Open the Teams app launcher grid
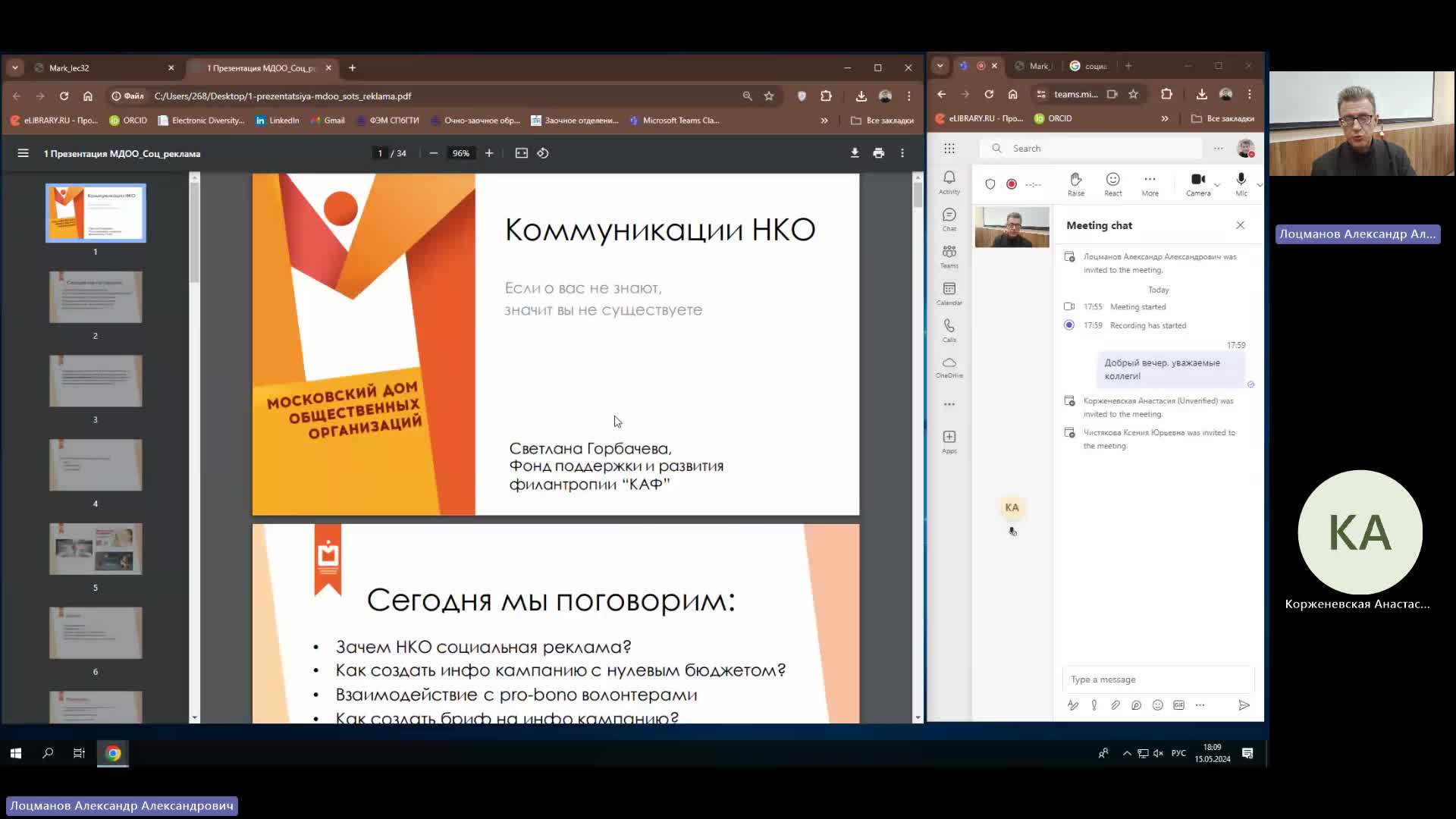The width and height of the screenshot is (1456, 819). pyautogui.click(x=949, y=149)
